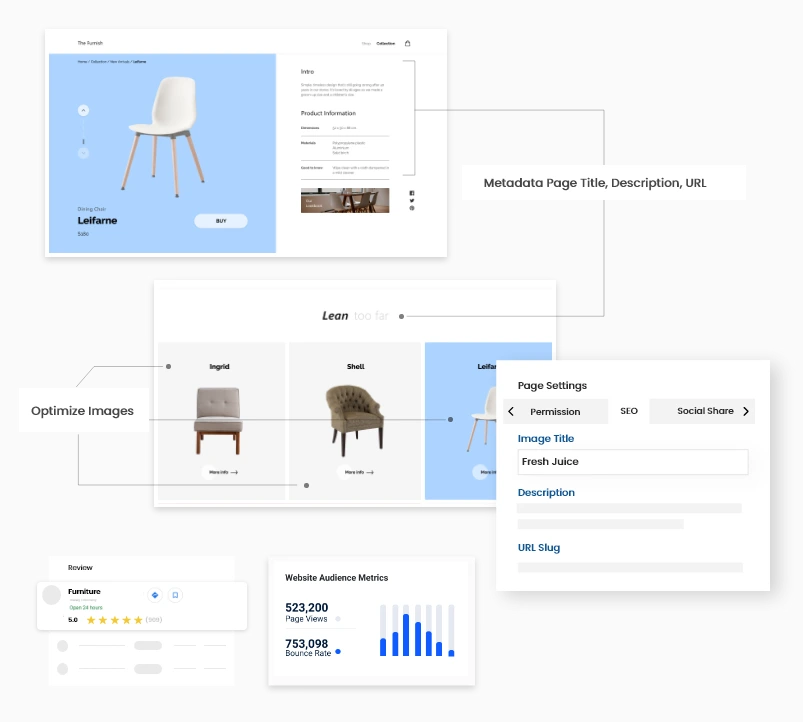
Task: Click the left chevron in Page Settings tabs
Action: coord(511,411)
